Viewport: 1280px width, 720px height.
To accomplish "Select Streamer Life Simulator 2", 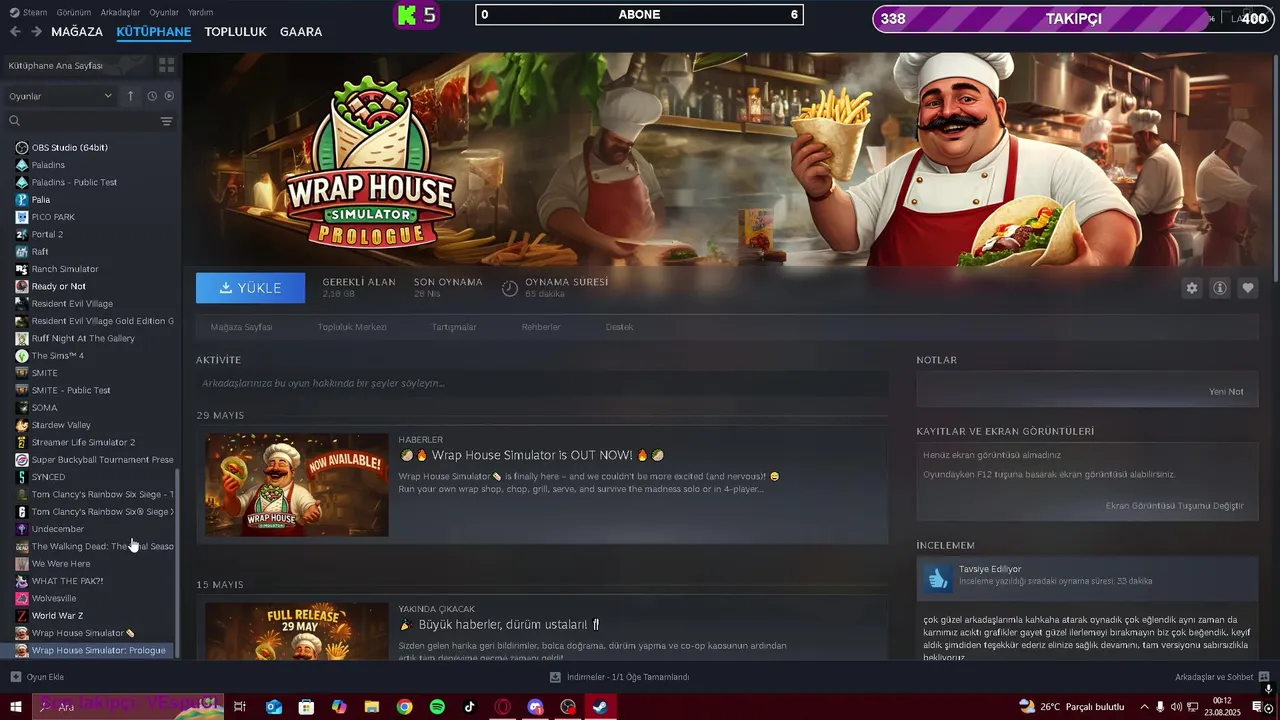I will [83, 442].
